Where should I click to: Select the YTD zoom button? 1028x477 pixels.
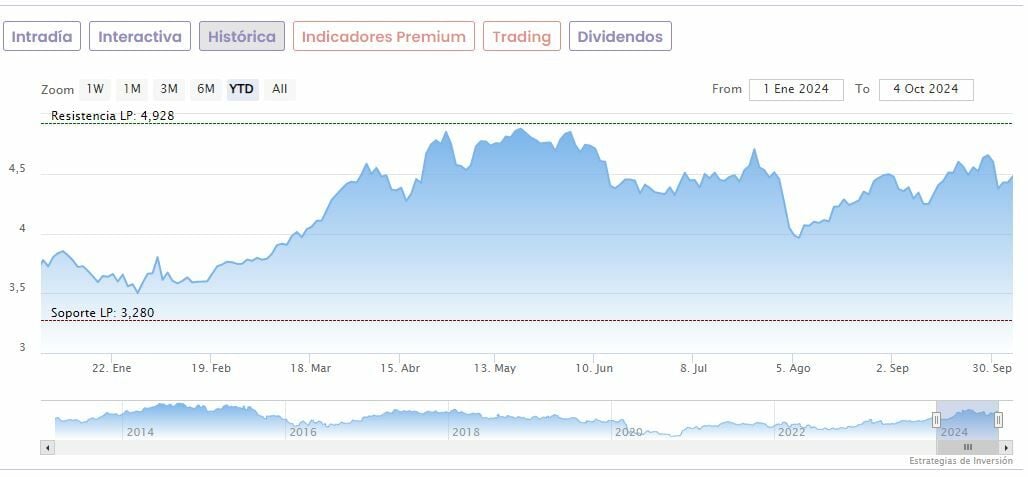[242, 89]
